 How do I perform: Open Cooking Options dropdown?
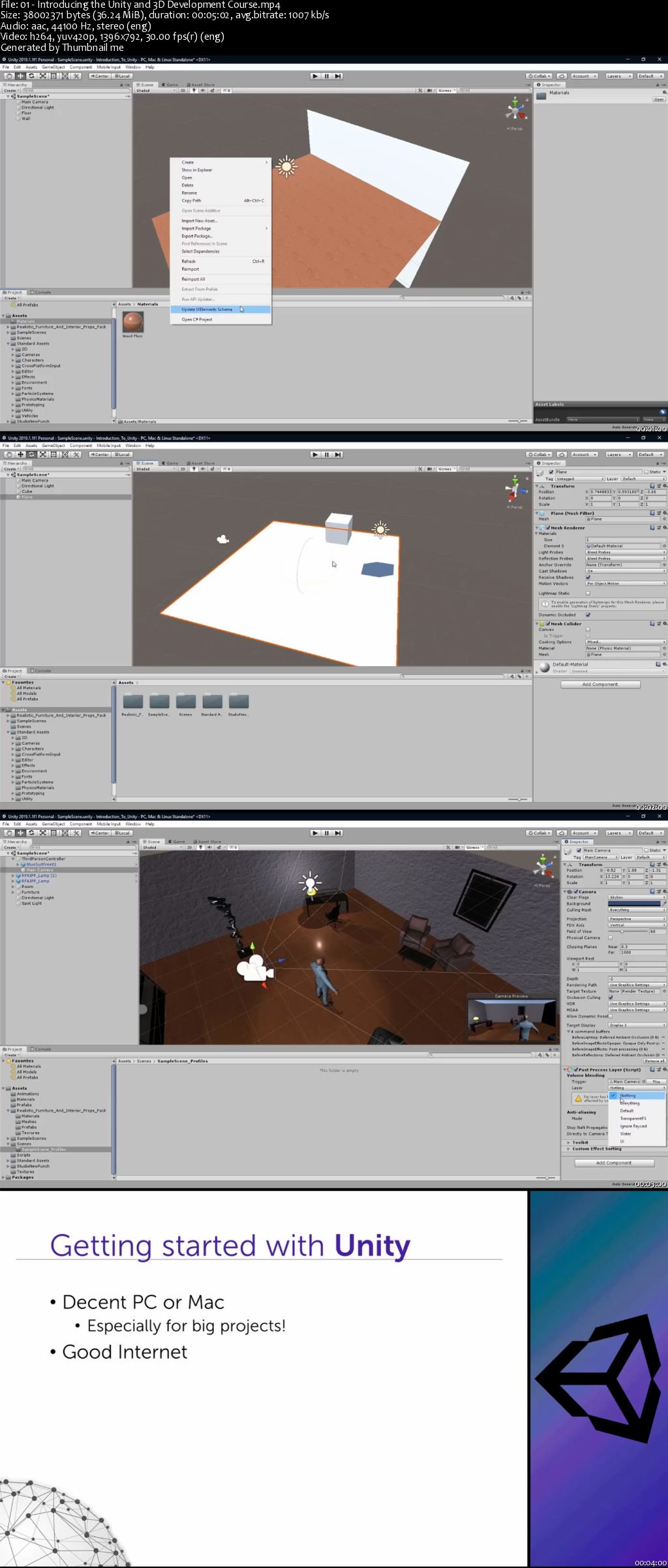626,642
